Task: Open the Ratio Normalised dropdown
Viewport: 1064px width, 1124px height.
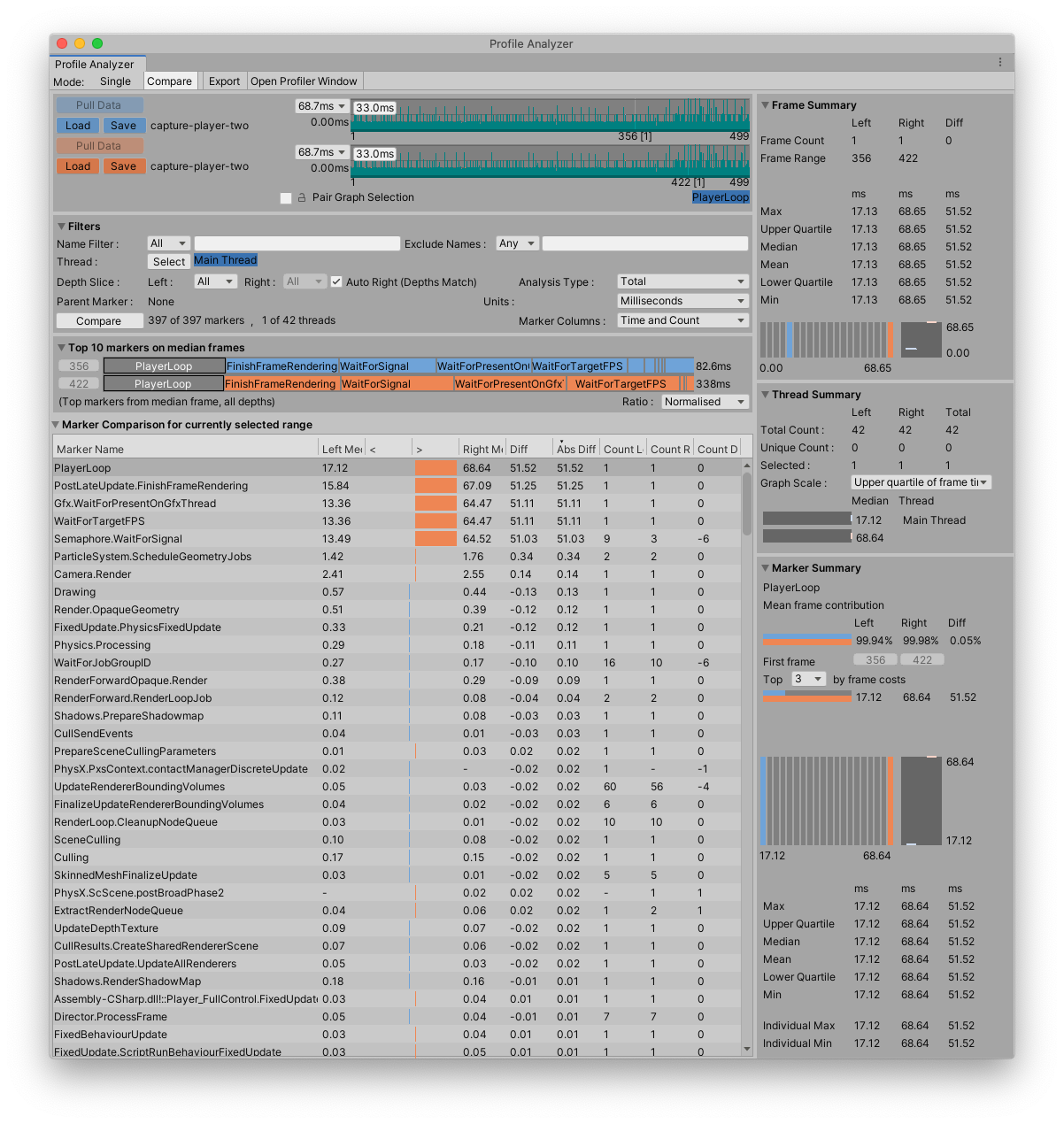Action: tap(705, 402)
